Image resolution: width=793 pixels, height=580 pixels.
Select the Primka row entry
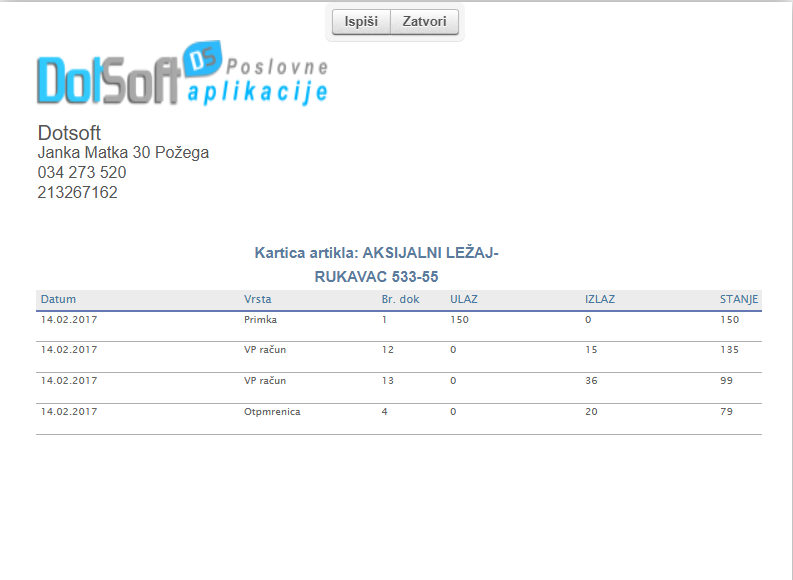[260, 320]
